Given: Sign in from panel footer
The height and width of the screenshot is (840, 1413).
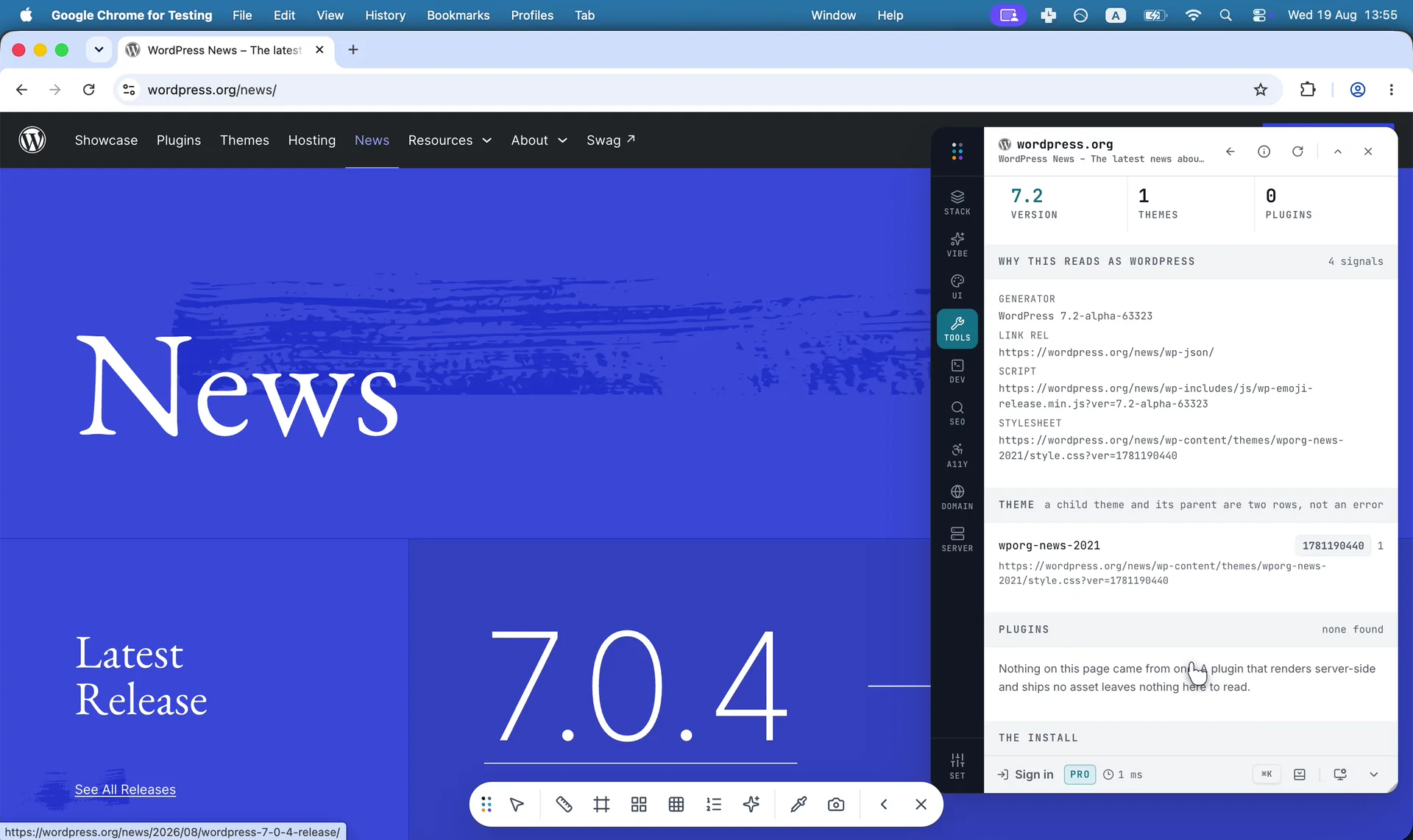Looking at the screenshot, I should (x=1026, y=775).
